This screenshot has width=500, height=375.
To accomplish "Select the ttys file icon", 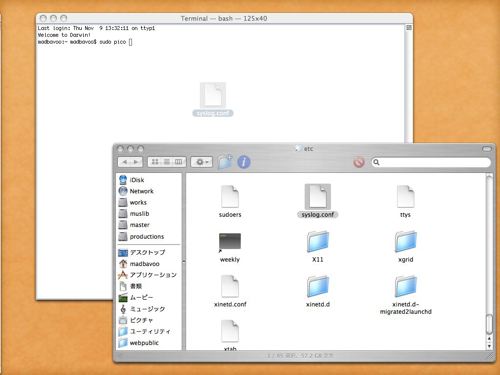I will (x=406, y=197).
